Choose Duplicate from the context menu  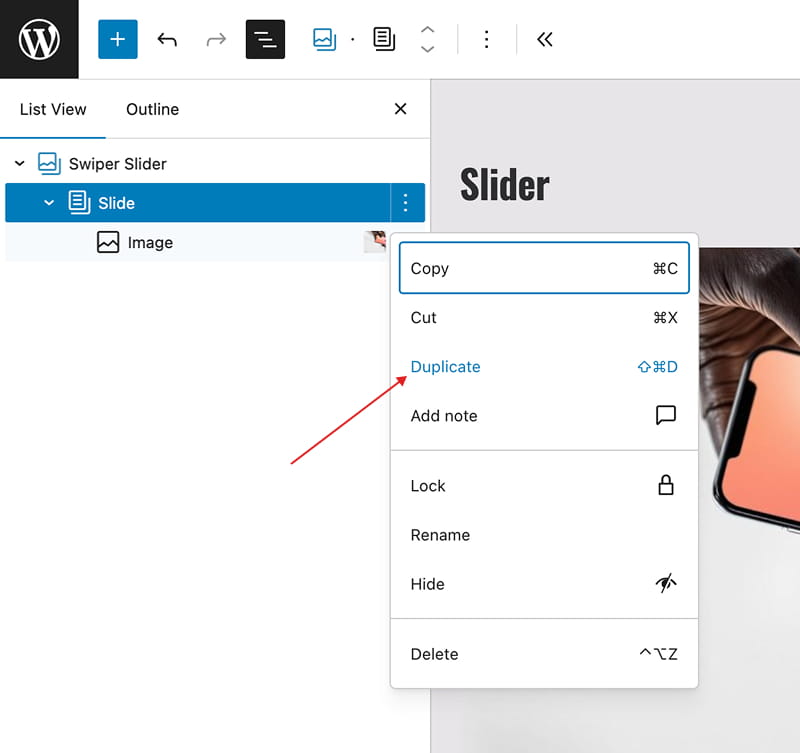tap(445, 367)
